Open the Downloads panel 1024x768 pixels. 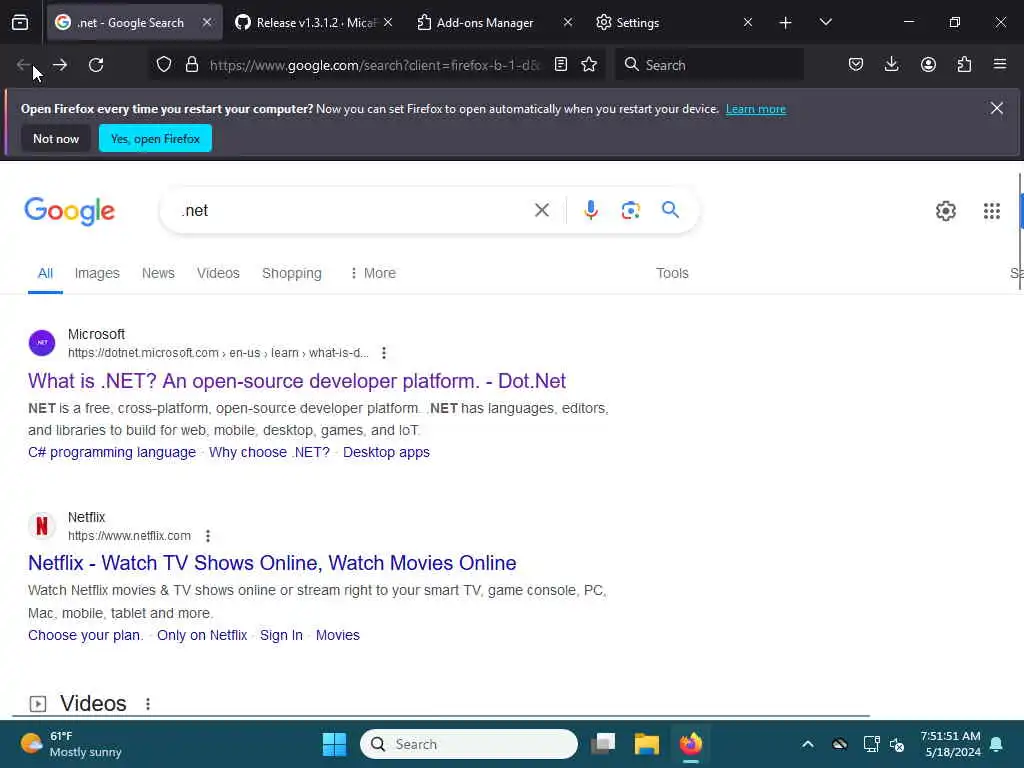[891, 65]
